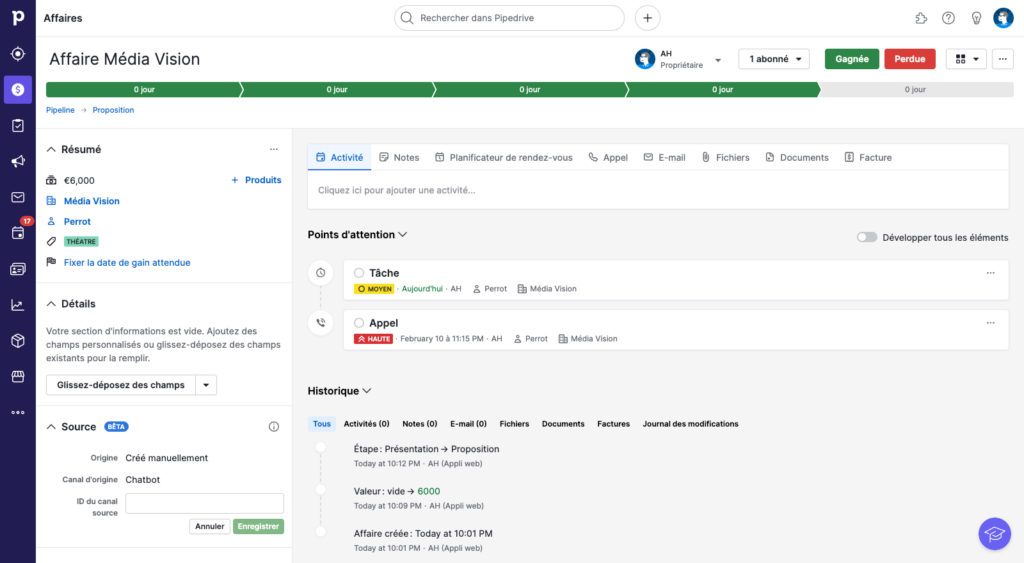Open the academy graduation cap button
The image size is (1024, 563).
tap(995, 534)
